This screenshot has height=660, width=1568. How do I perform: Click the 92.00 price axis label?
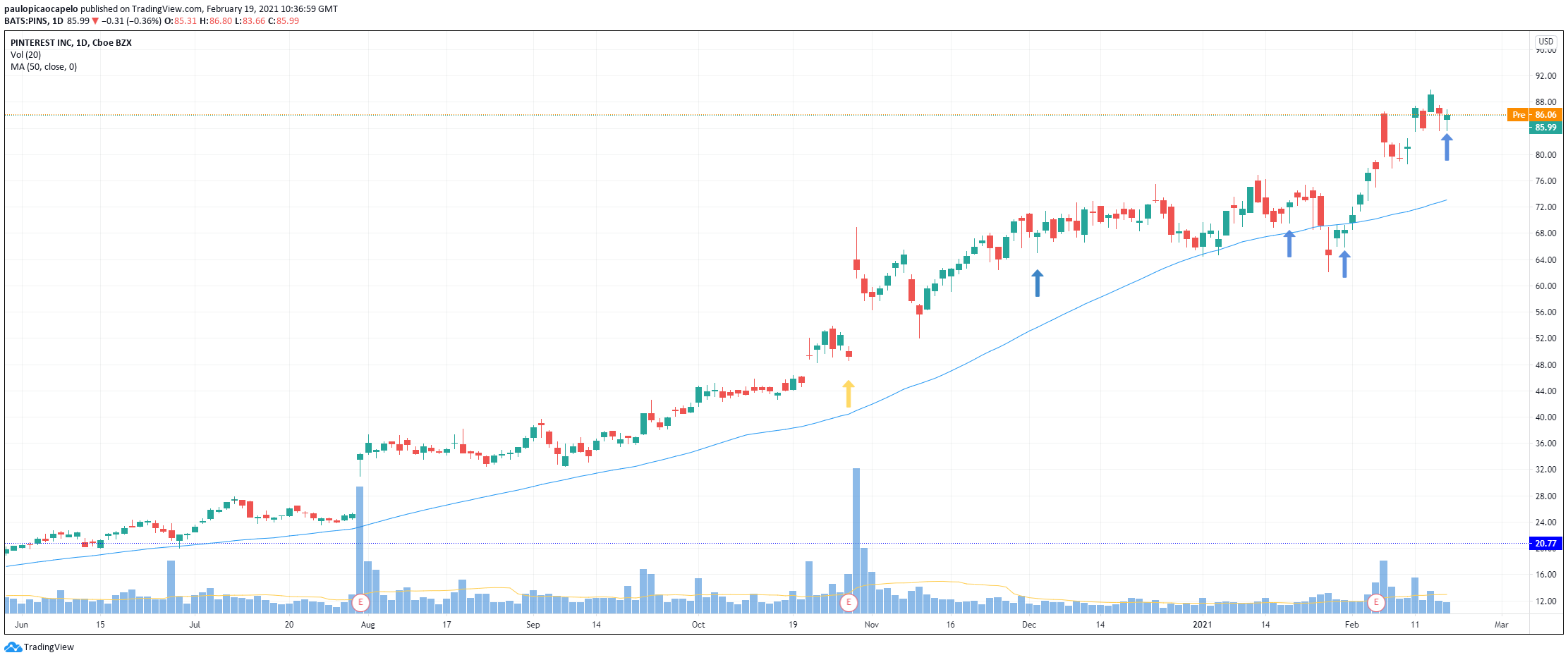1545,76
